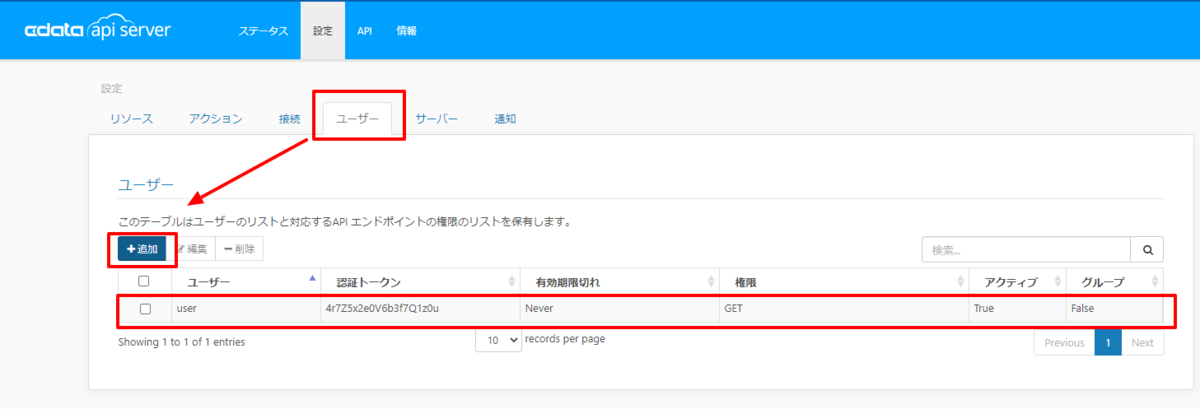Sort by the ユーザー column header
This screenshot has height=409, width=1200.
point(244,282)
